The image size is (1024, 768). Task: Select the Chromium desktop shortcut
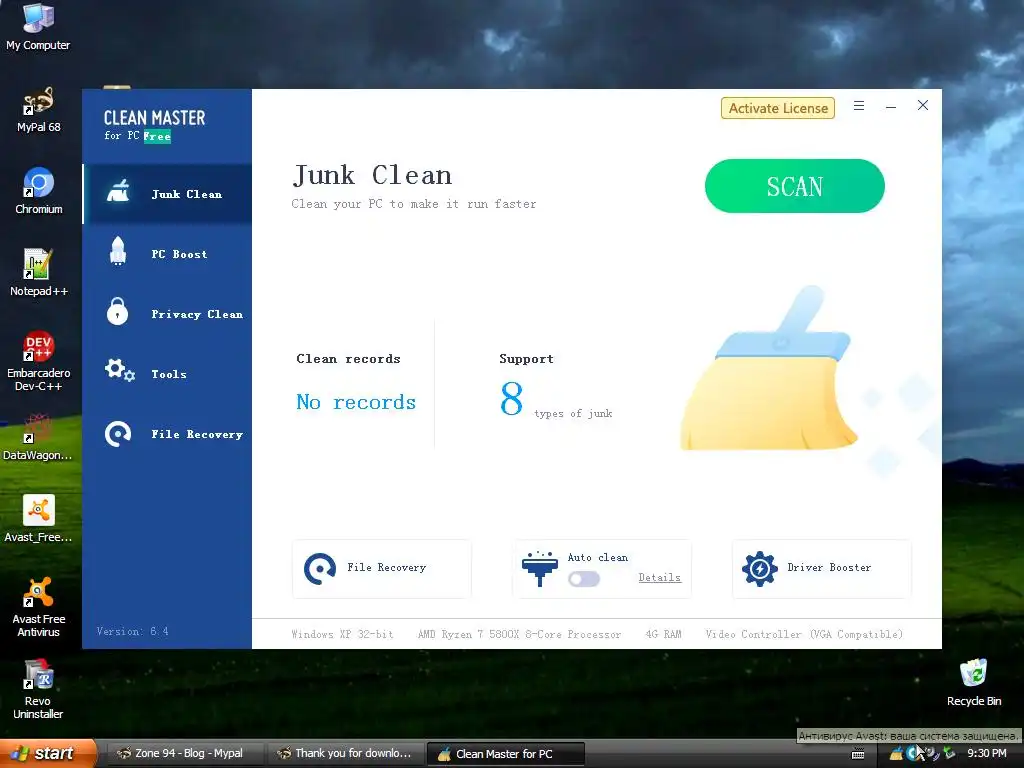39,191
